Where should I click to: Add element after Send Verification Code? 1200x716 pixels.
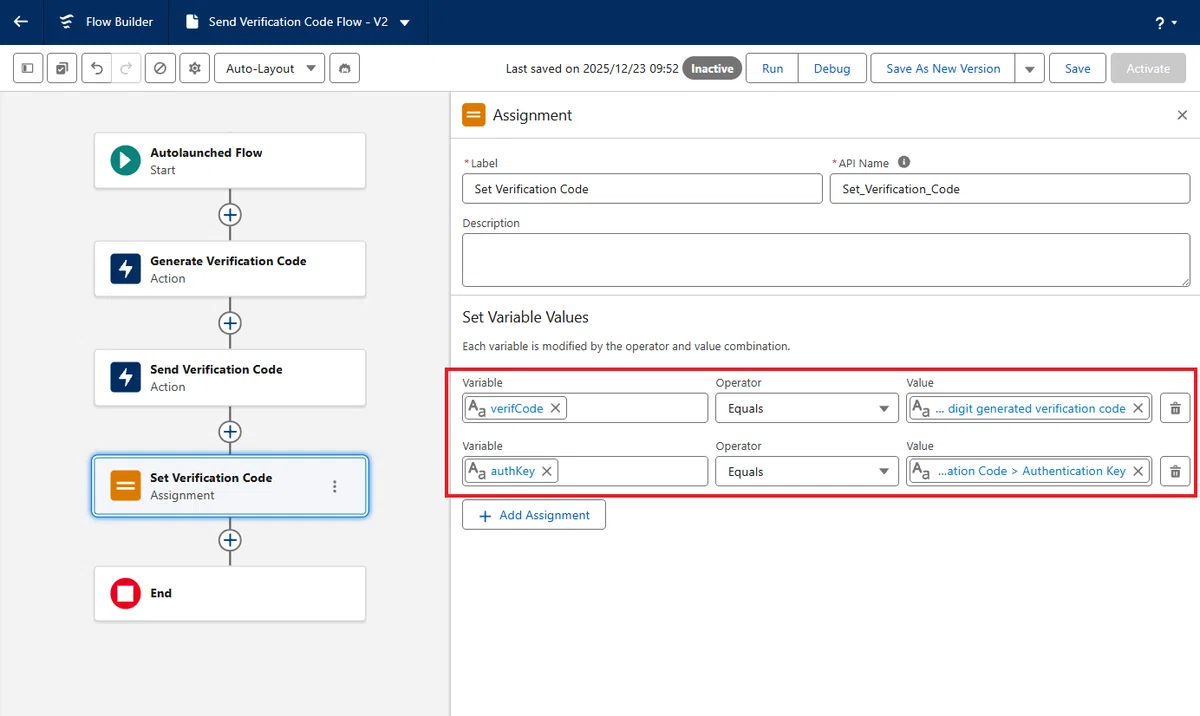tap(230, 432)
